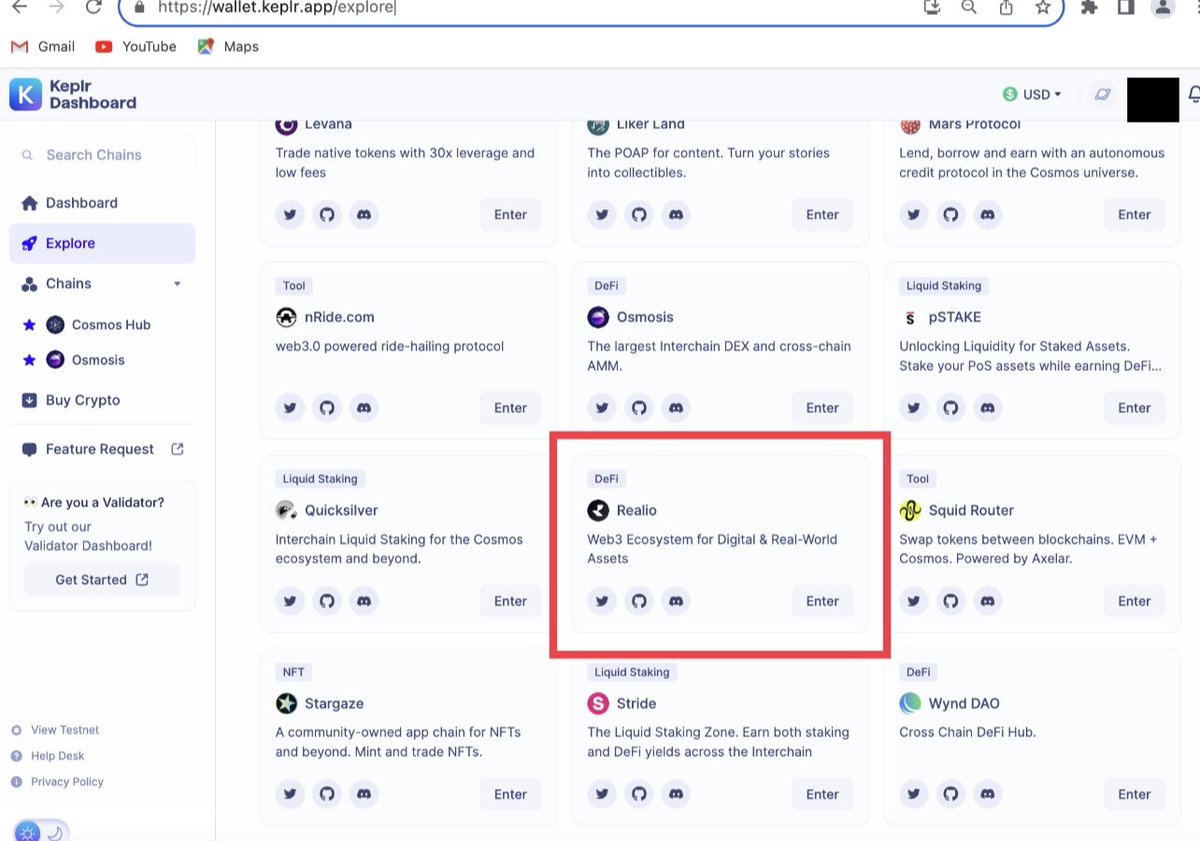Open Discord link on Osmosis card
Screen dimensions: 1200x841
(676, 408)
